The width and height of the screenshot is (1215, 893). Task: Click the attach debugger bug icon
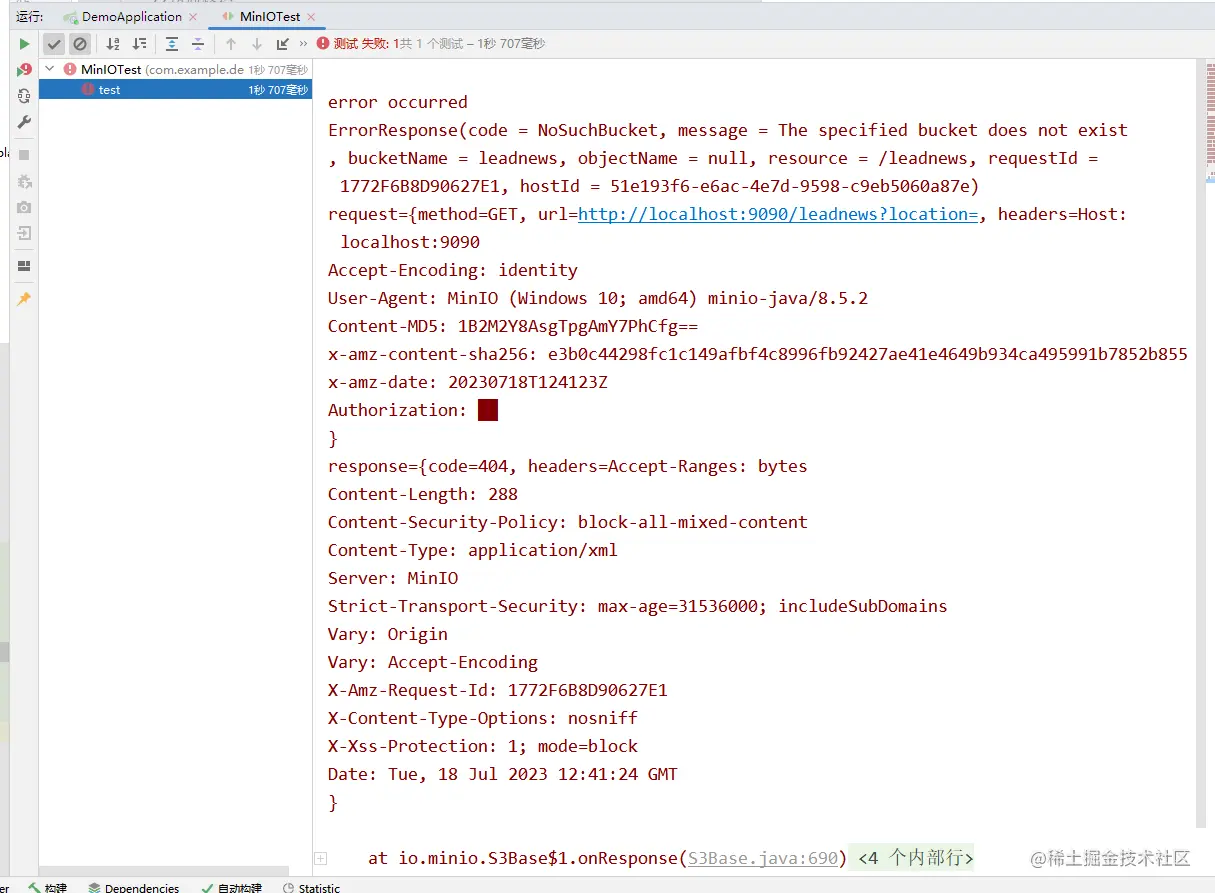click(24, 182)
